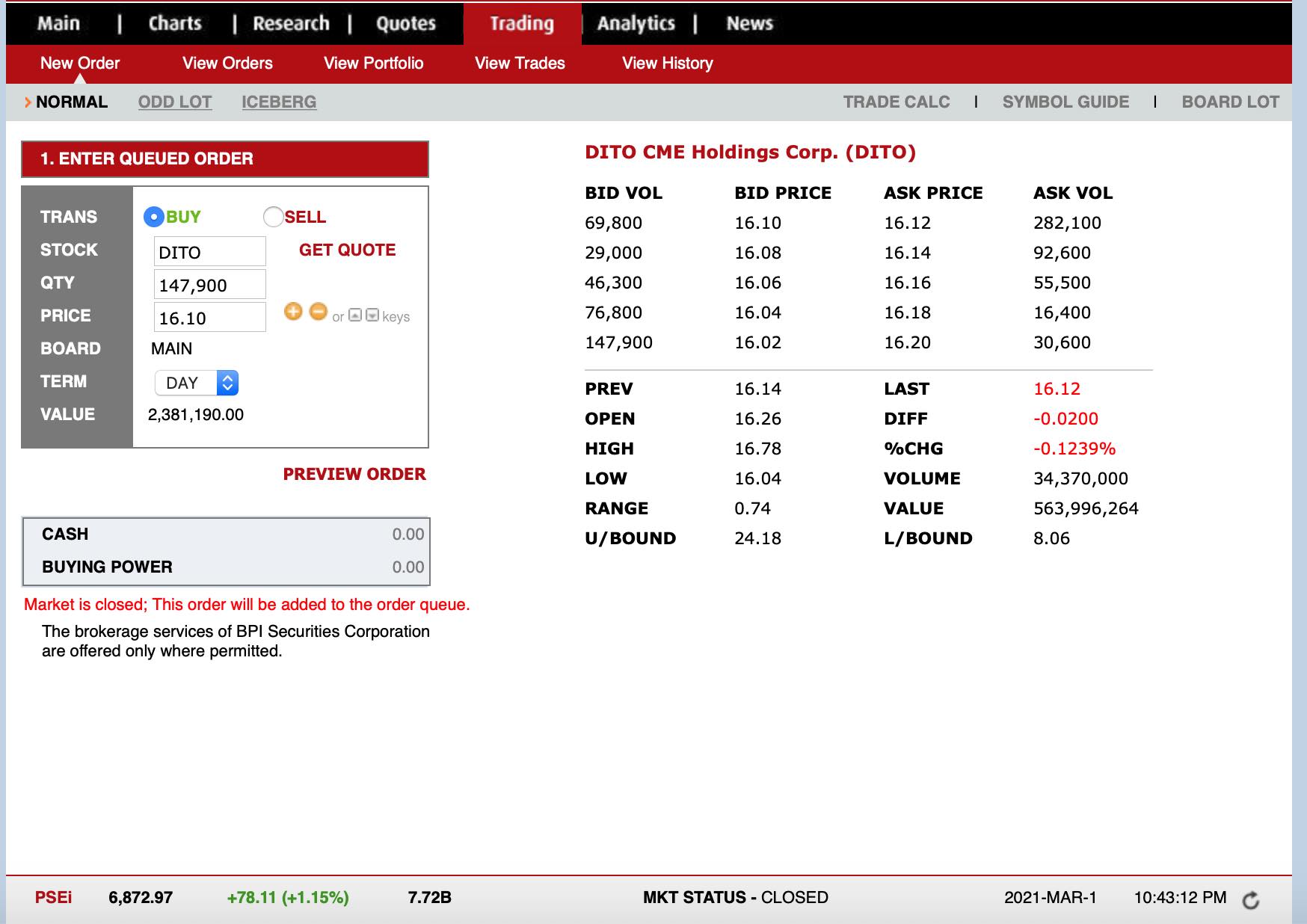Click the red LAST price 16.12

click(1057, 389)
